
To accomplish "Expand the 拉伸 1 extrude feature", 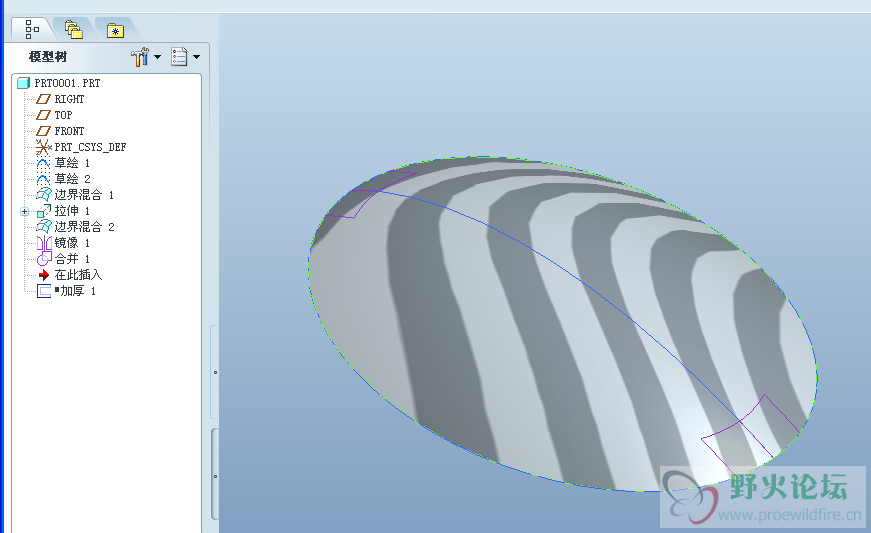I will 24,212.
